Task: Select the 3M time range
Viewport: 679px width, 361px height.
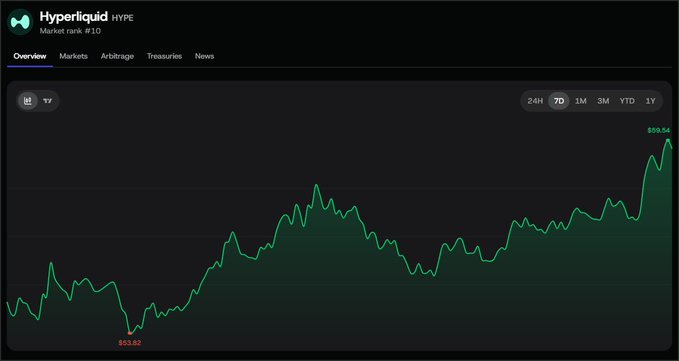Action: tap(603, 101)
